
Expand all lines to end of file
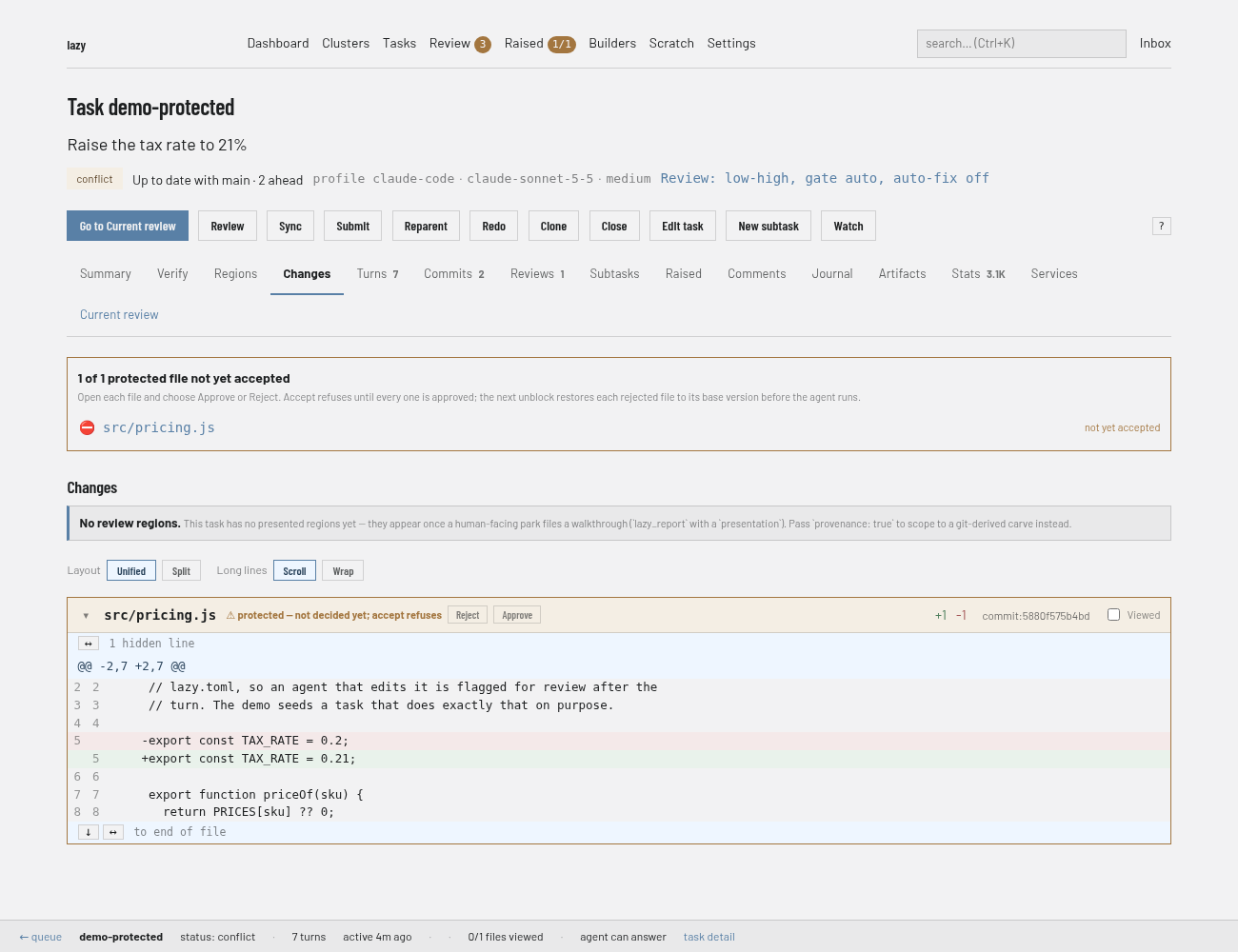click(113, 832)
